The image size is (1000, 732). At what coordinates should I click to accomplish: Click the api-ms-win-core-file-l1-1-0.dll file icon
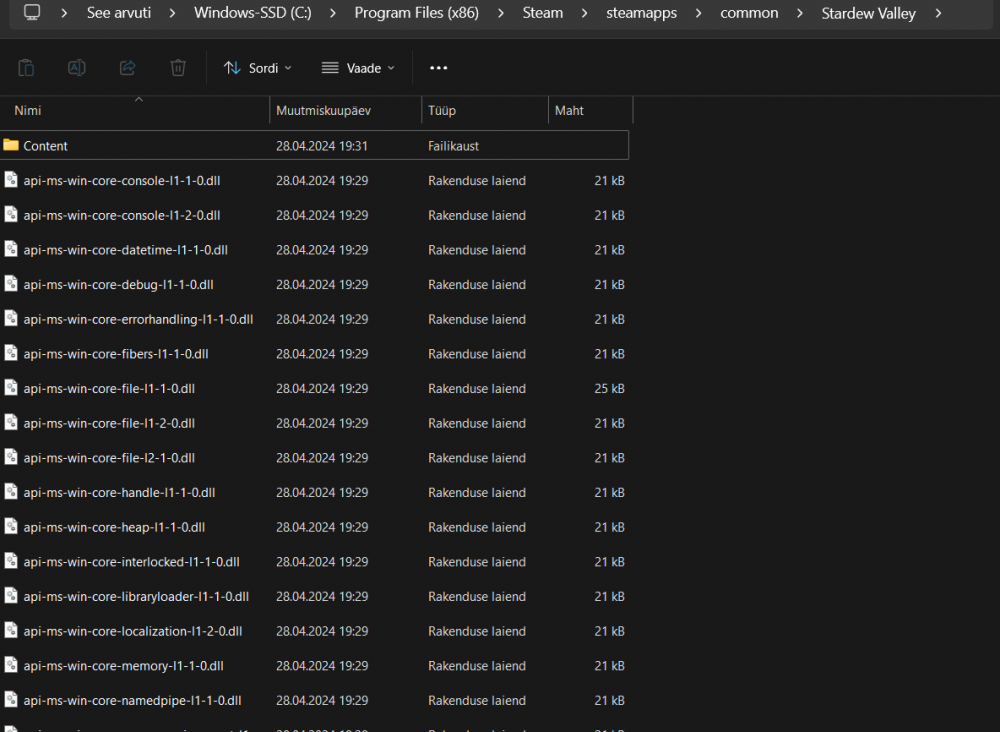pos(11,388)
